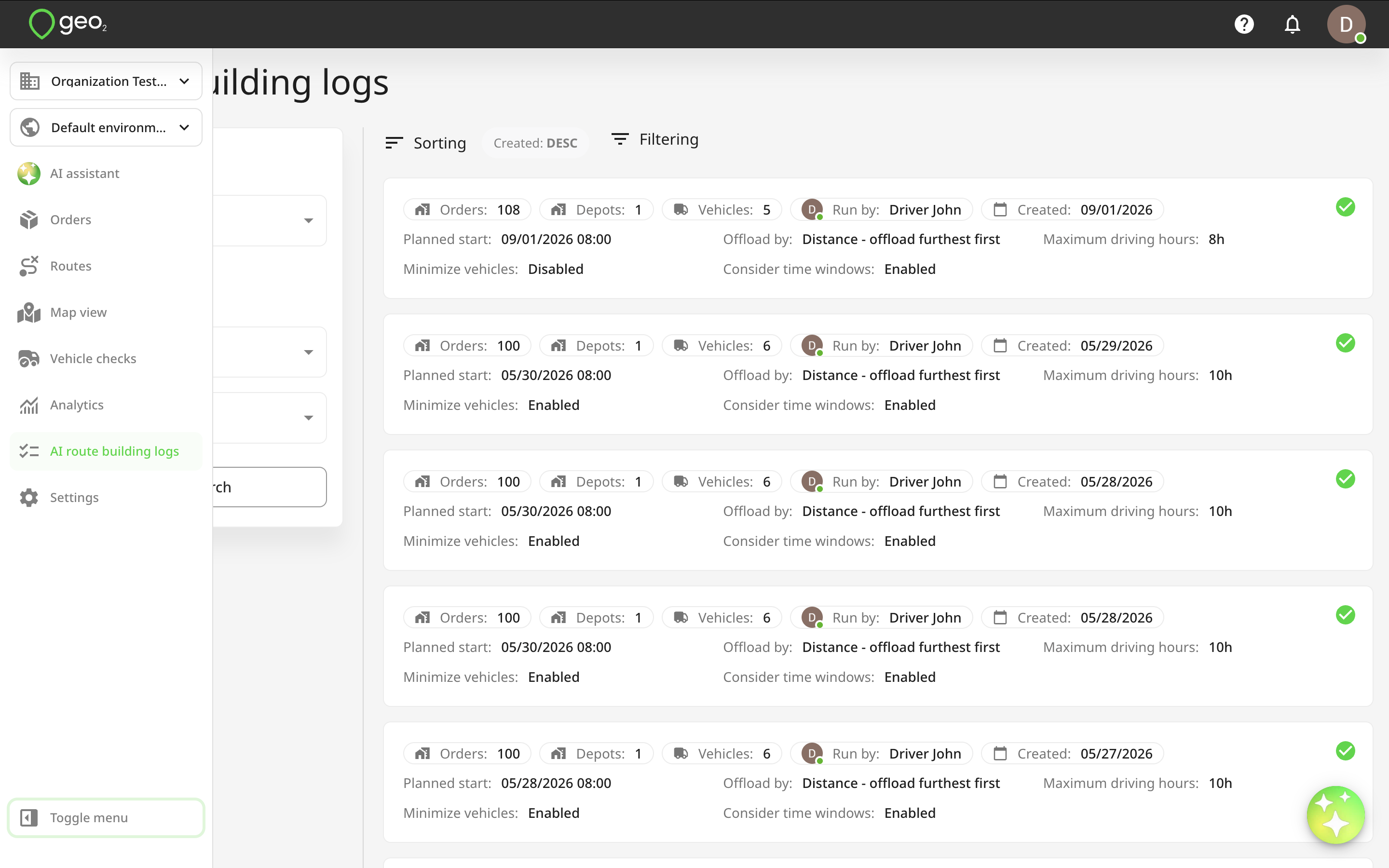Viewport: 1389px width, 868px height.
Task: Click Created: 05/29/2026 chip
Action: pyautogui.click(x=1073, y=346)
